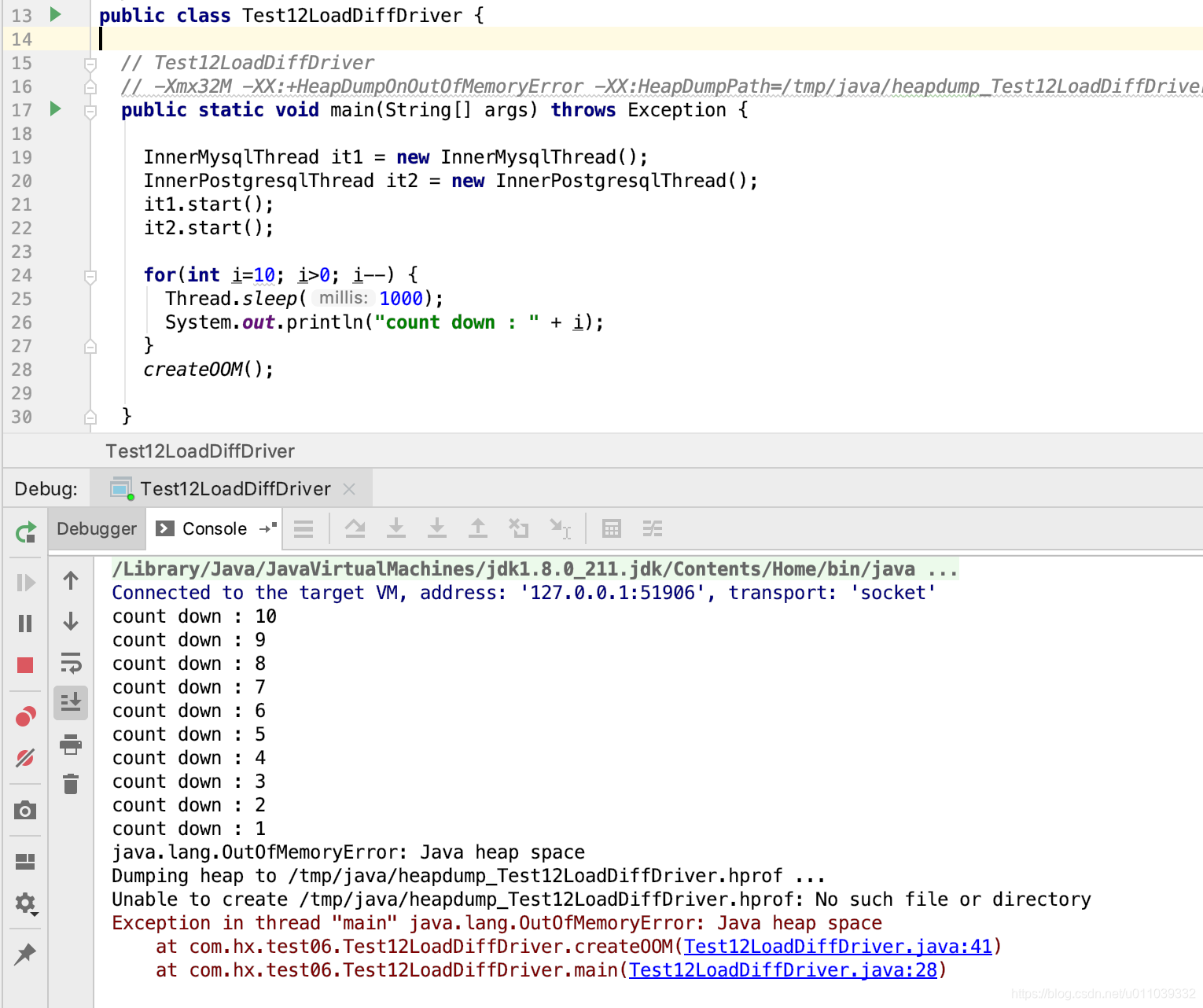Viewport: 1203px width, 1008px height.
Task: Click 'it2.start();' in the editor
Action: (x=208, y=228)
